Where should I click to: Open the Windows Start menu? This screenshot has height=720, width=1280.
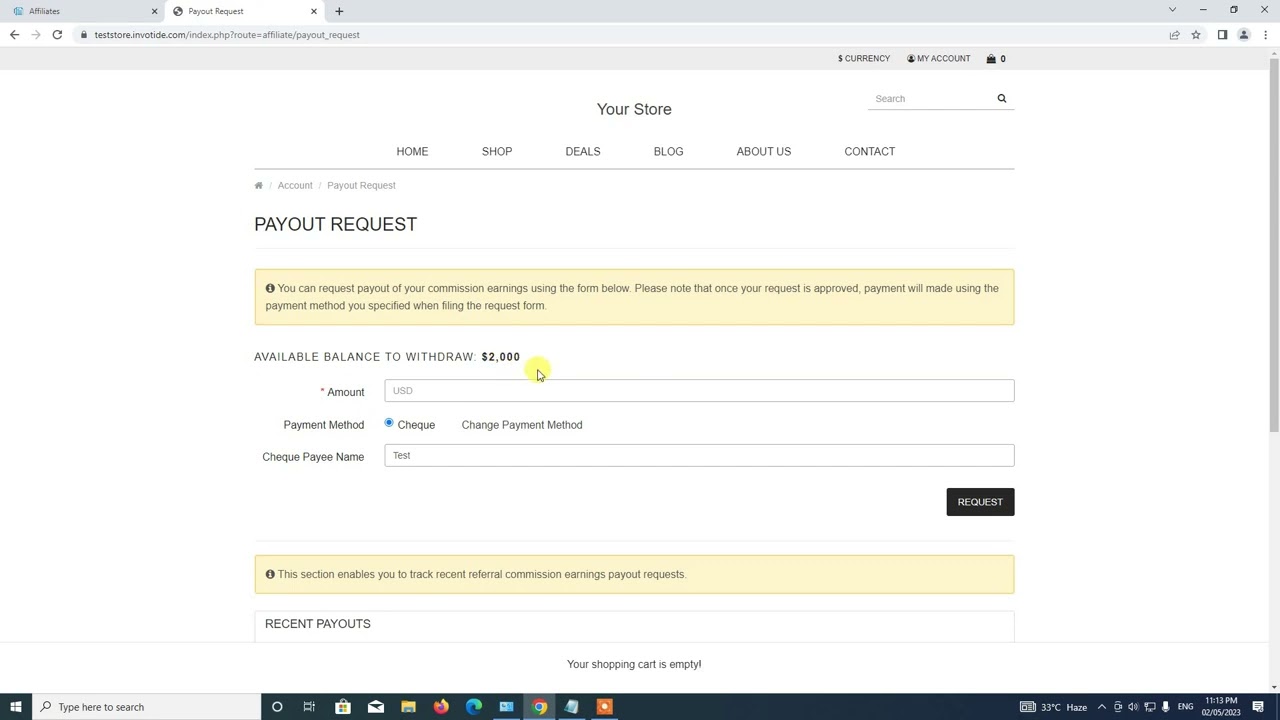(x=15, y=707)
